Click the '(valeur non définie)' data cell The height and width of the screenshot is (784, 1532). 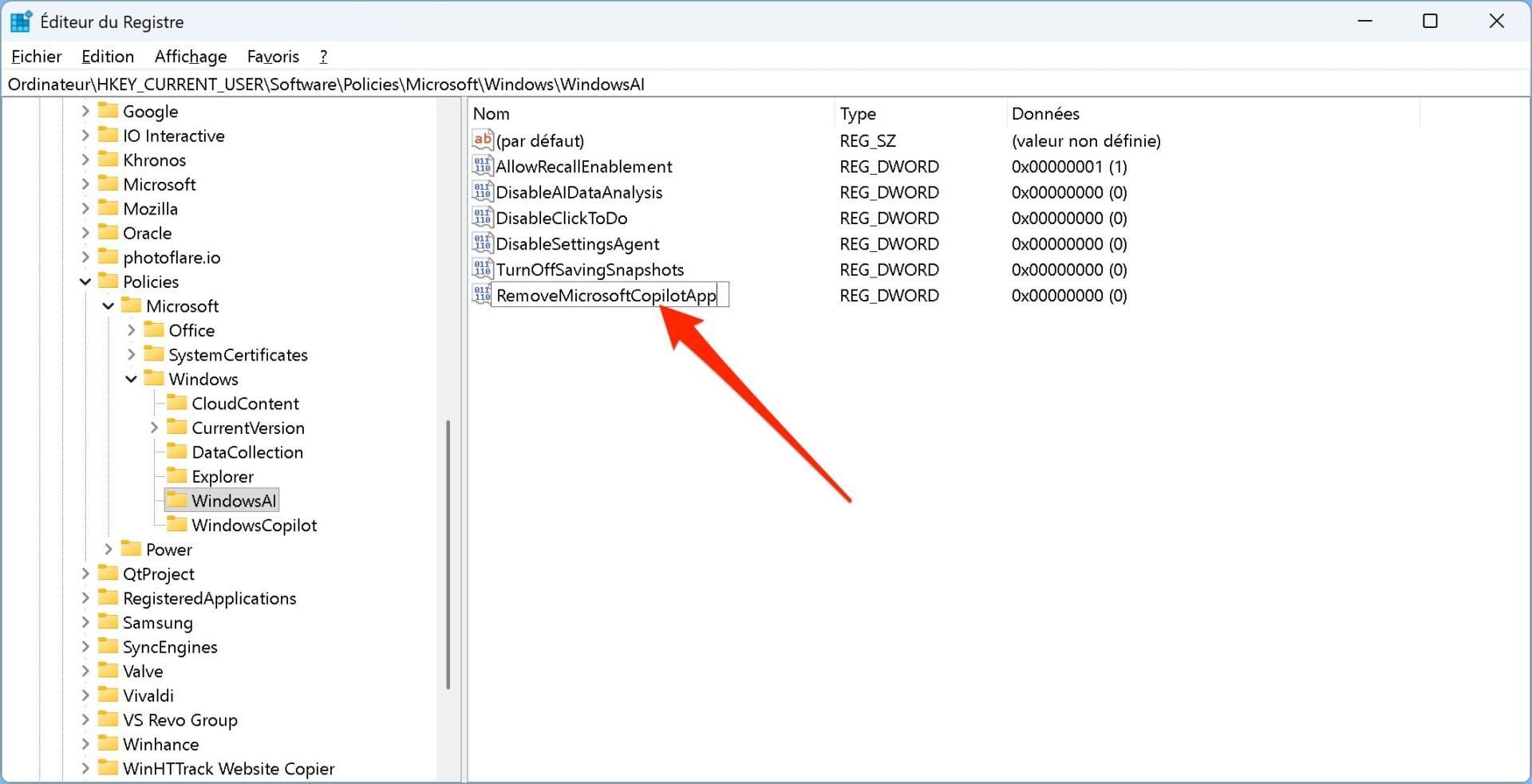click(1086, 140)
